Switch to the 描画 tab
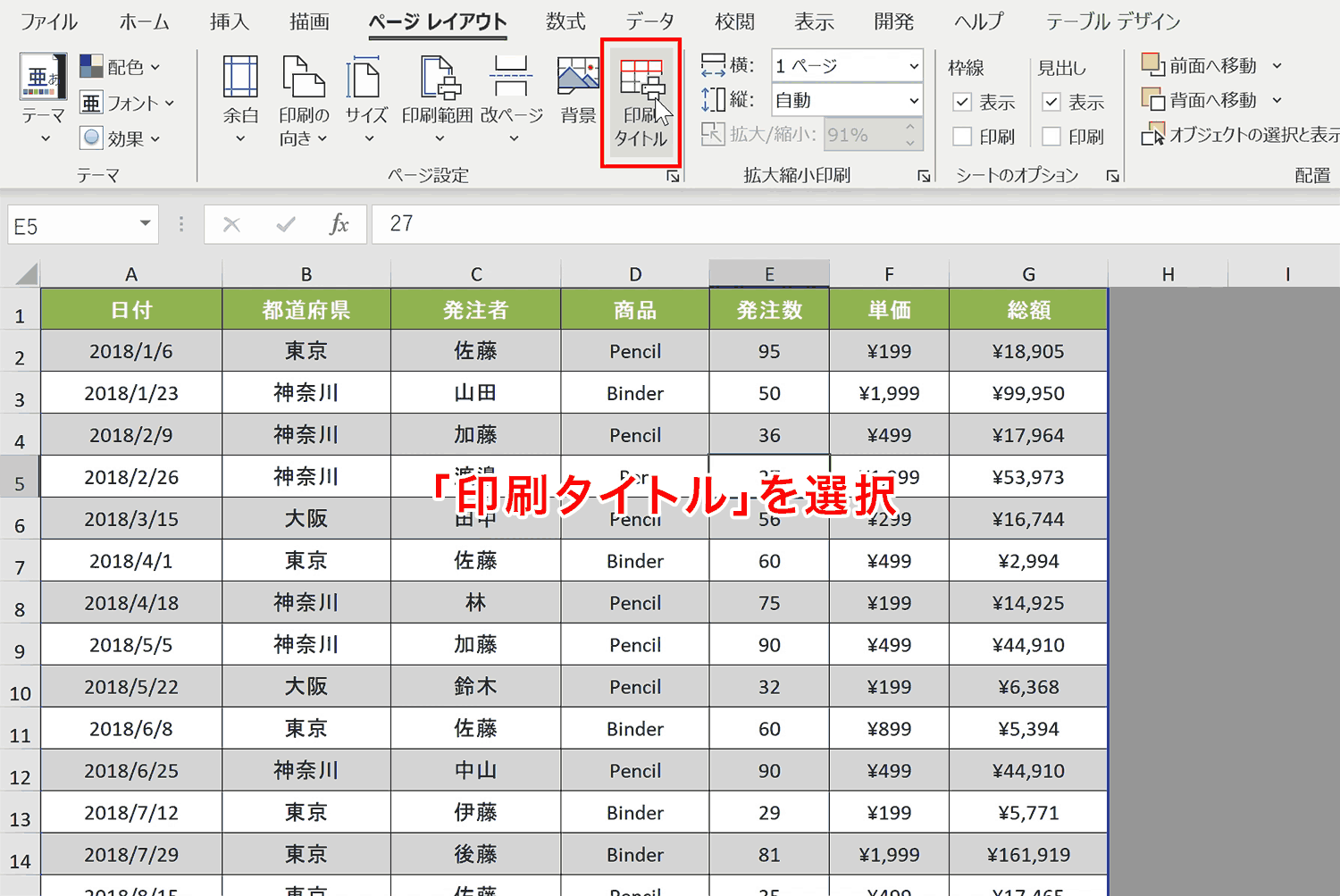This screenshot has height=896, width=1340. 309,21
